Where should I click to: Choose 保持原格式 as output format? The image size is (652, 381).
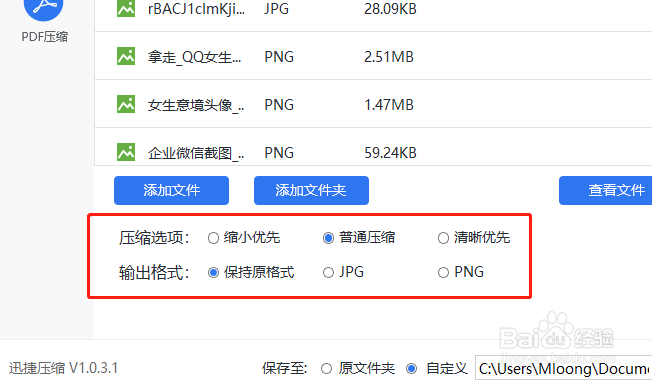point(251,272)
